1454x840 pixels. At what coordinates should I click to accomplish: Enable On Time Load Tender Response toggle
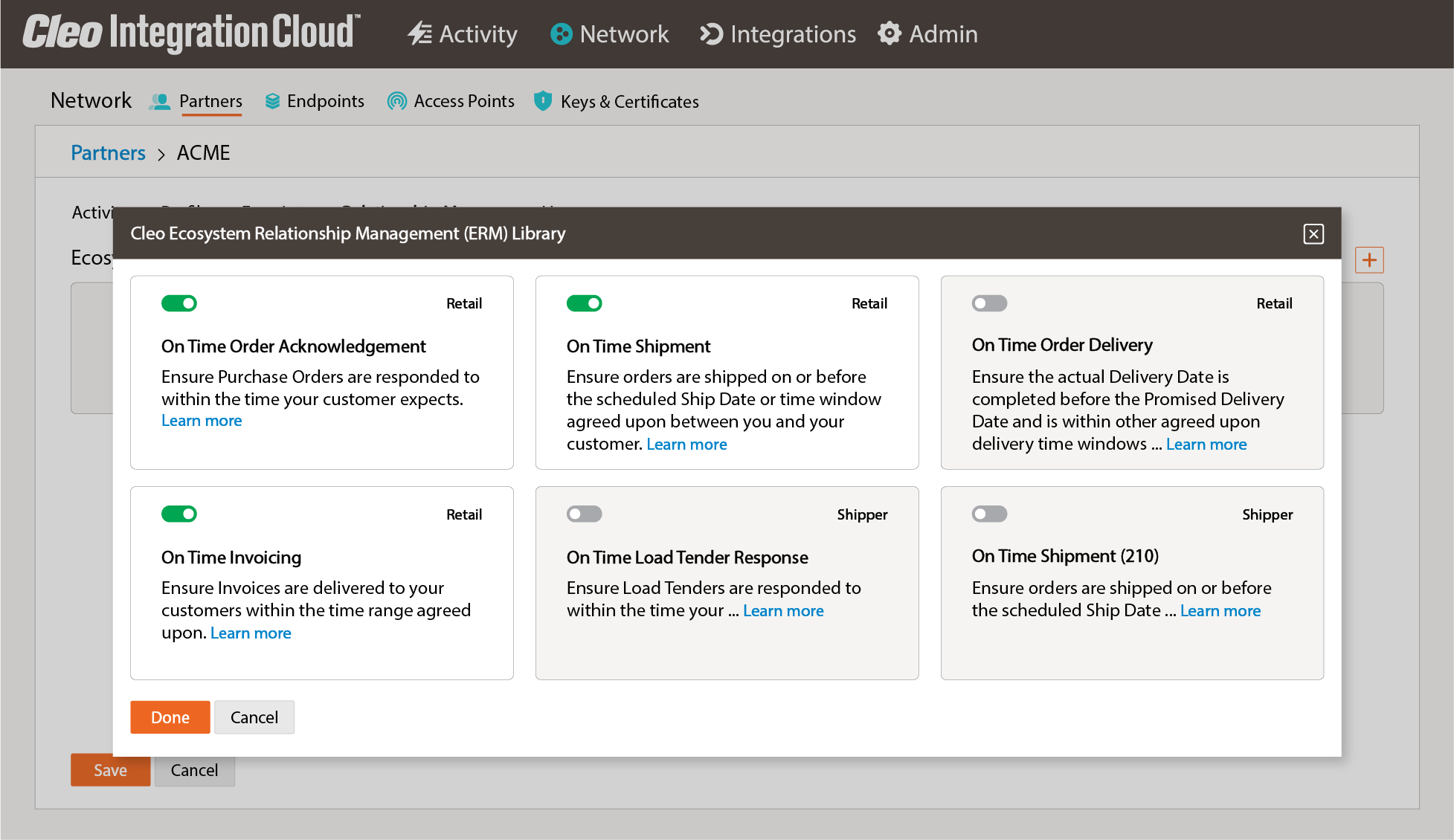[585, 514]
